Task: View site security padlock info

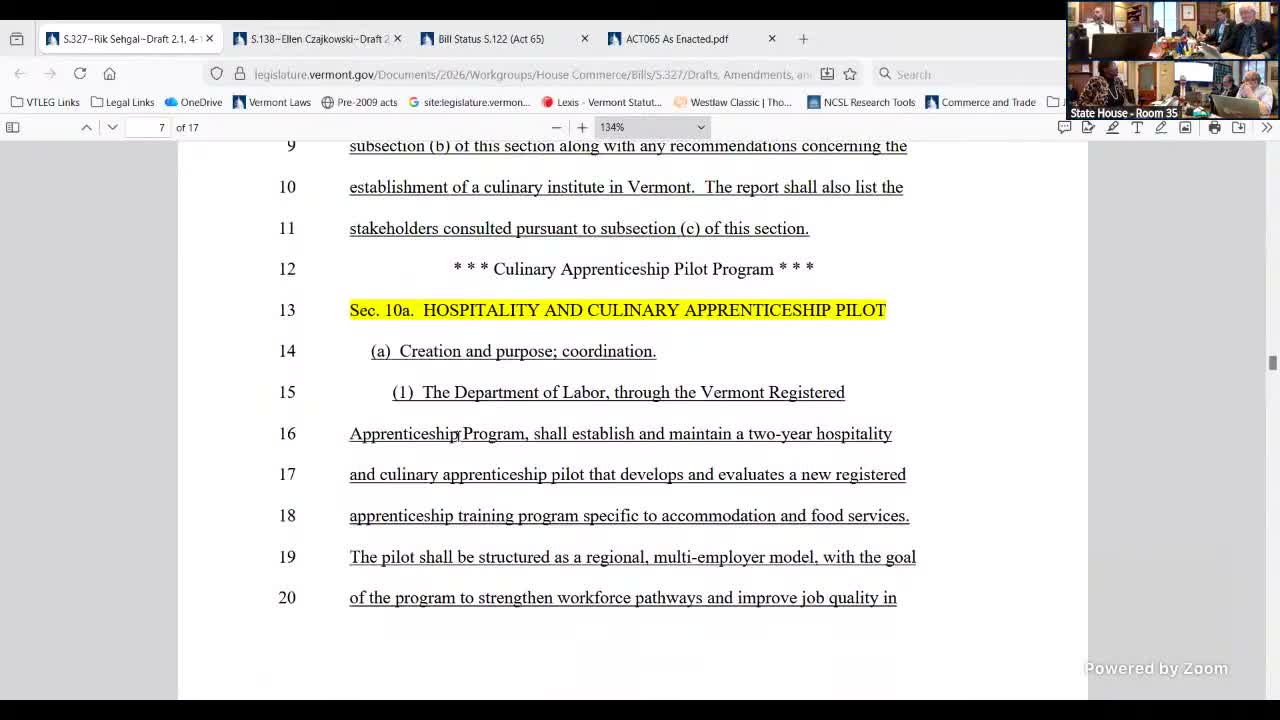Action: 239,74
